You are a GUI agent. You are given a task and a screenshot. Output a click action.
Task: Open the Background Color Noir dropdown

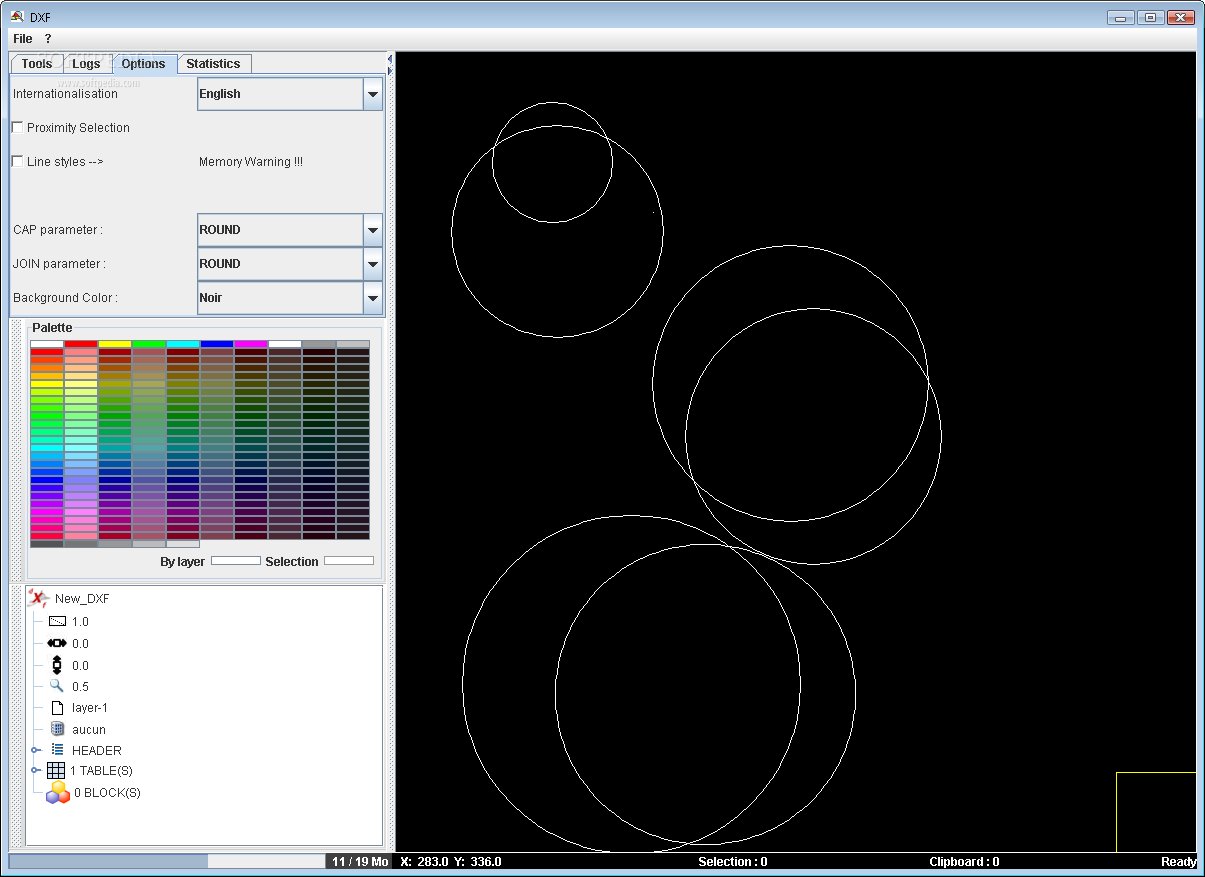(290, 298)
